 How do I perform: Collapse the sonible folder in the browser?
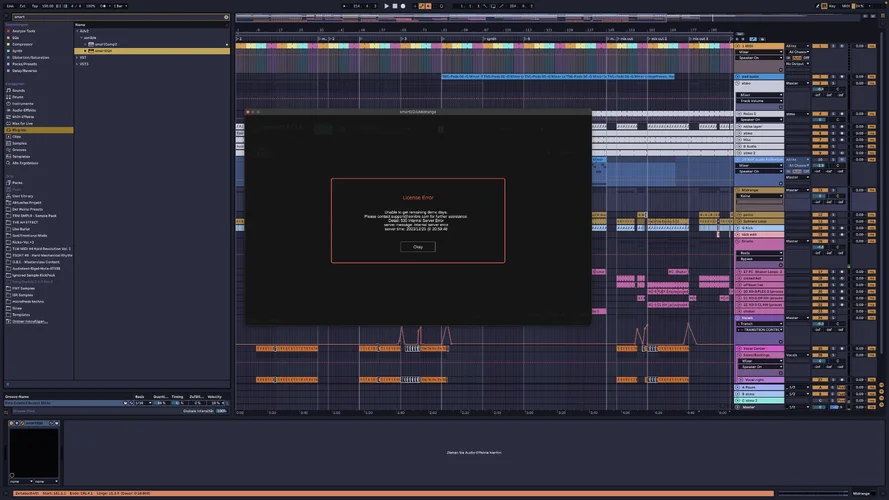[x=80, y=37]
